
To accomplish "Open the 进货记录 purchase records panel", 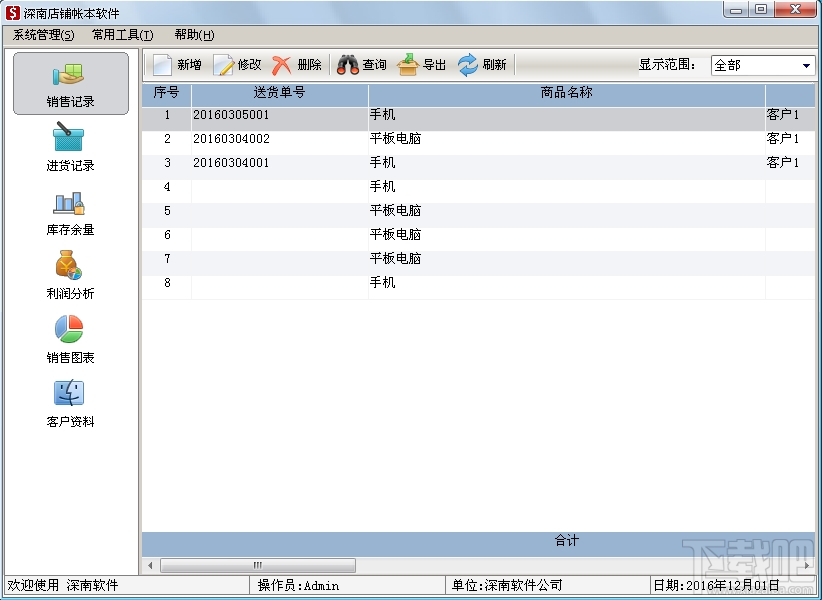I will [x=71, y=147].
